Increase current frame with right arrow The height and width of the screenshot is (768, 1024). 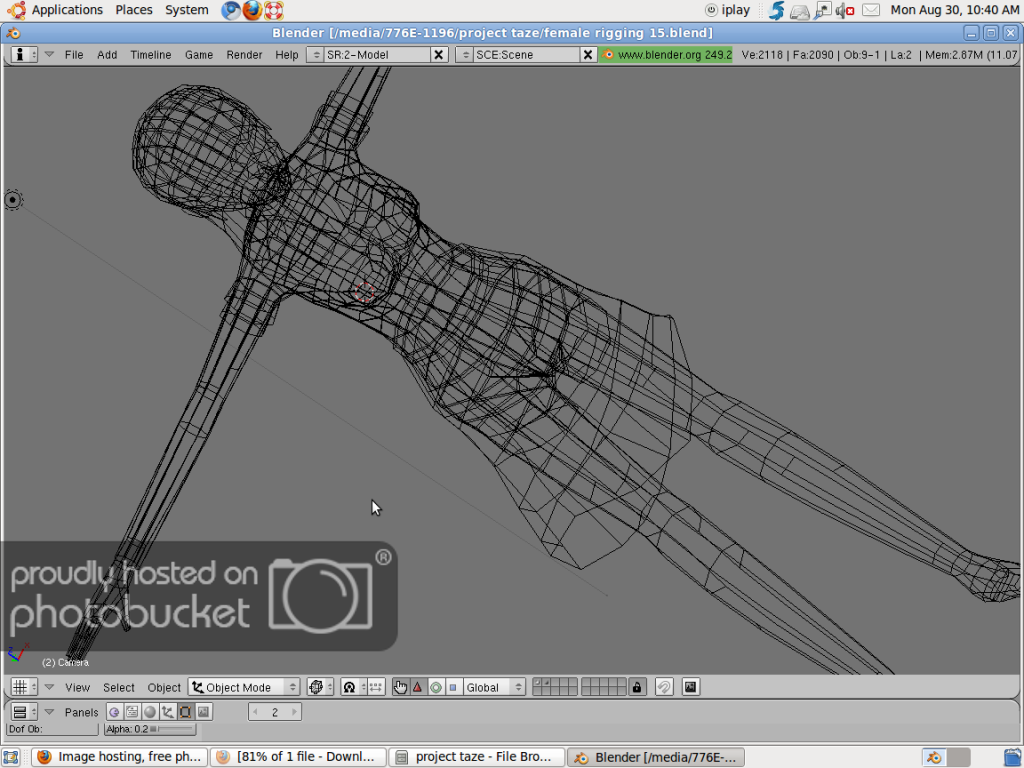click(295, 712)
